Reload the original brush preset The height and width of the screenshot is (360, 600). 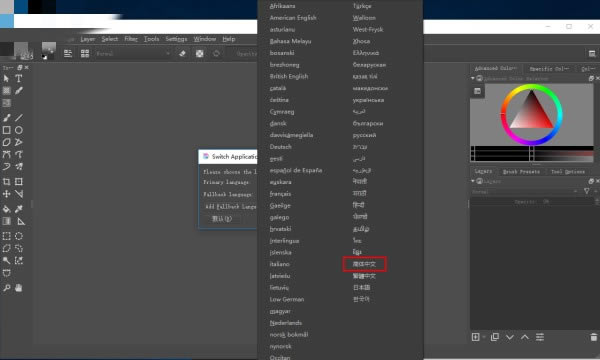[x=217, y=54]
